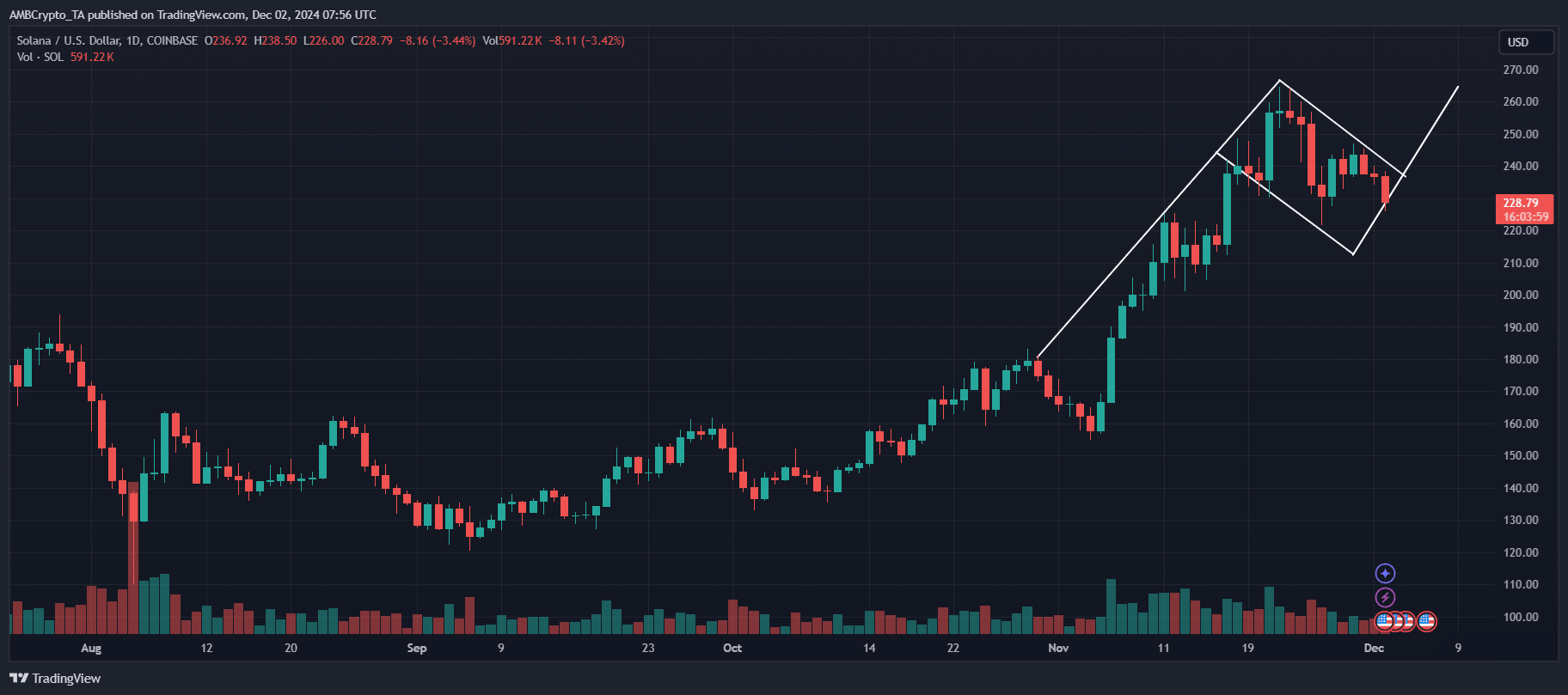Click the 270.00 price axis label
This screenshot has width=1568, height=695.
click(1521, 70)
